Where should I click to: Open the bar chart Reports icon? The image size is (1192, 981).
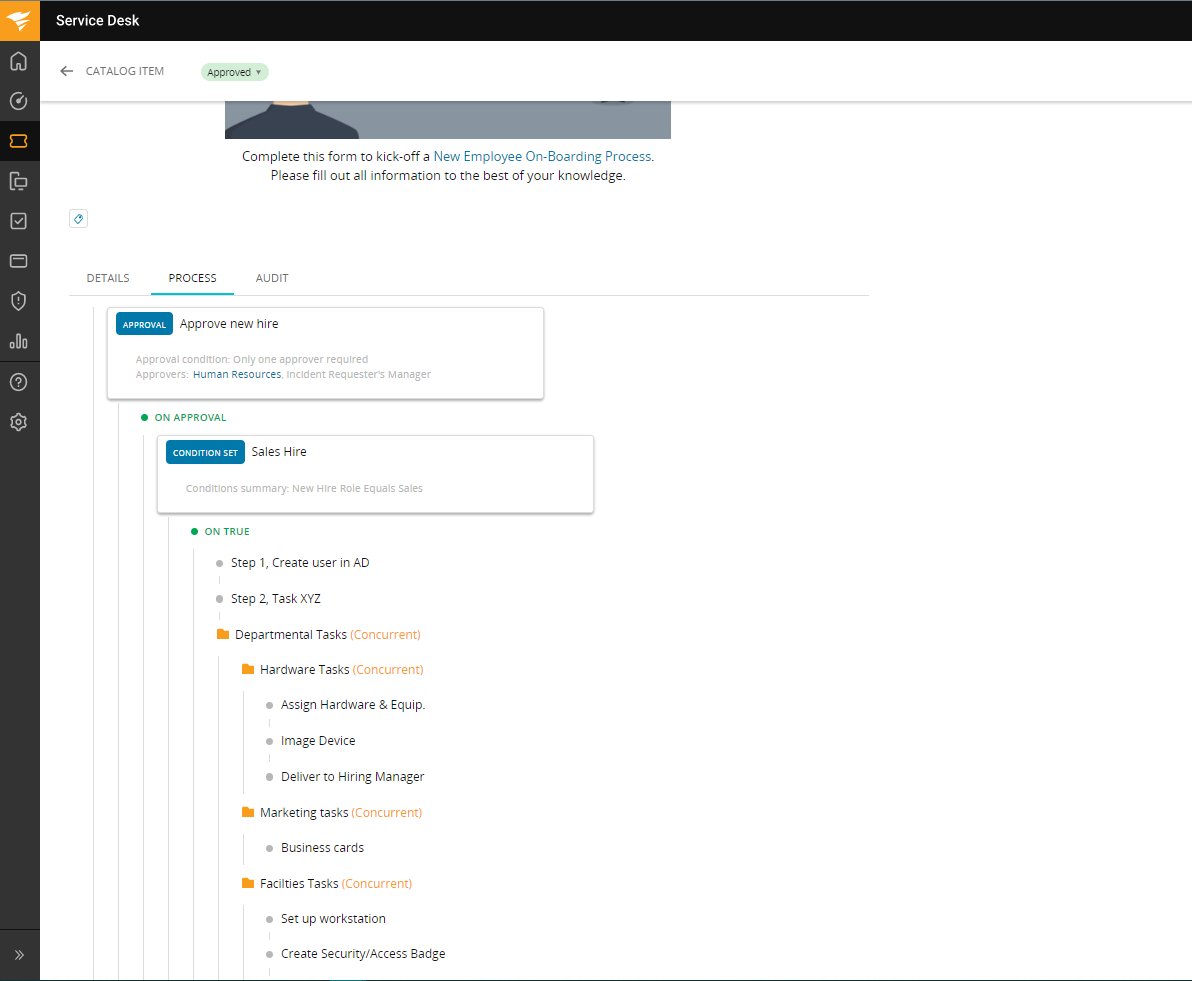point(18,341)
